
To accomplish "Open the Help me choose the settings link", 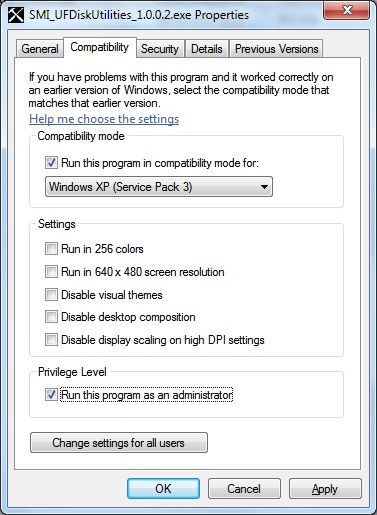I will coord(104,119).
